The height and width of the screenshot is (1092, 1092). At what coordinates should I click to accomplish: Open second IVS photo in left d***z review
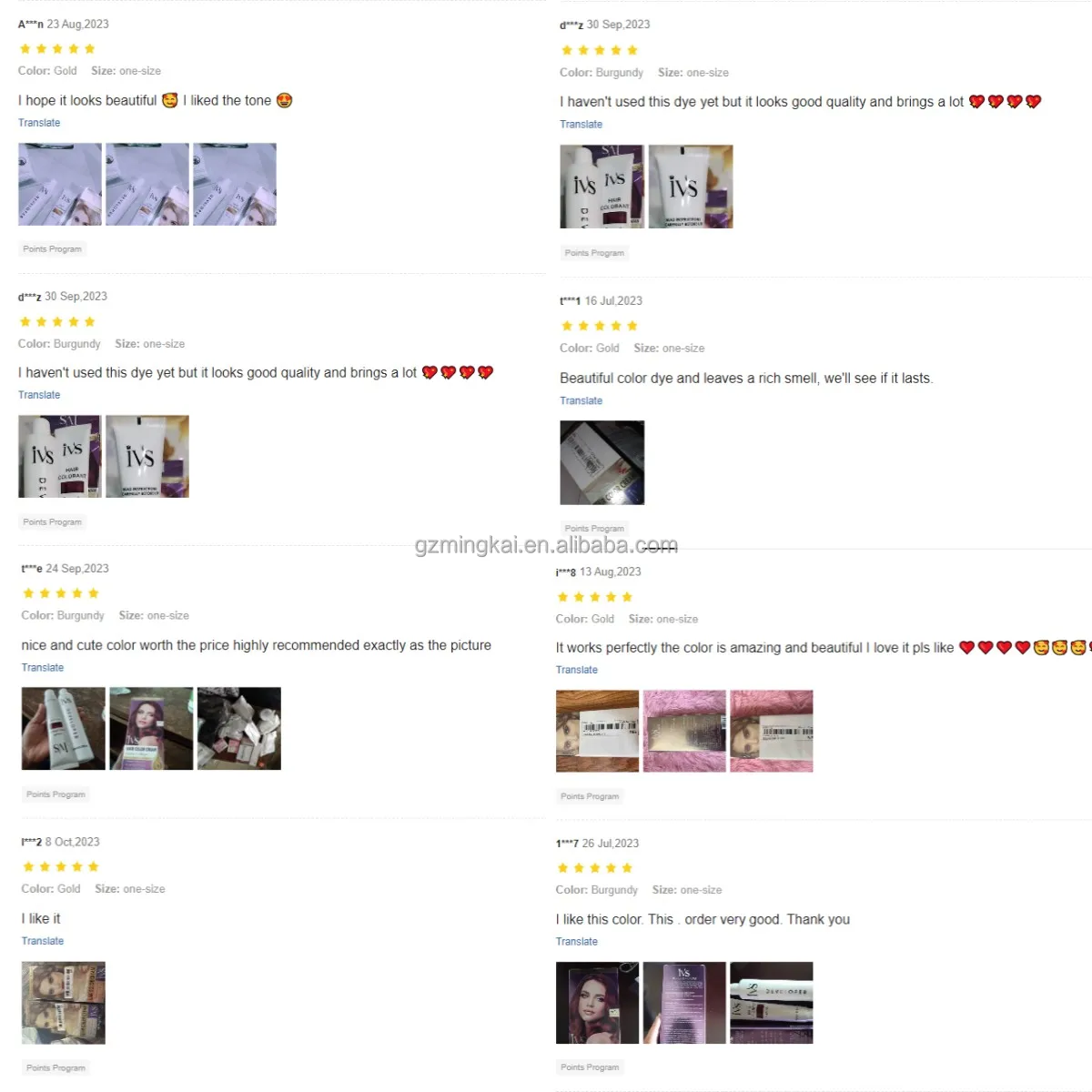pyautogui.click(x=147, y=457)
